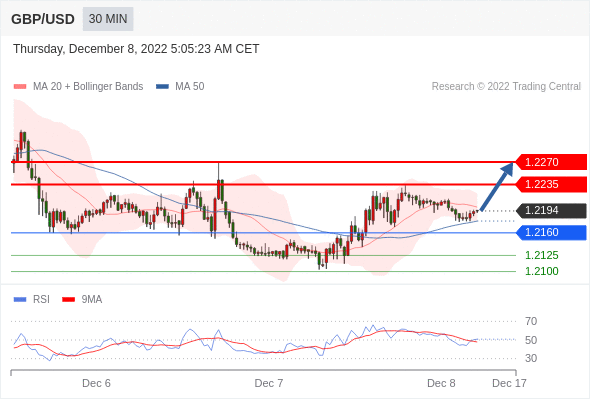Image resolution: width=590 pixels, height=400 pixels.
Task: Select the 1.2160 pivot price tag
Action: 551,233
